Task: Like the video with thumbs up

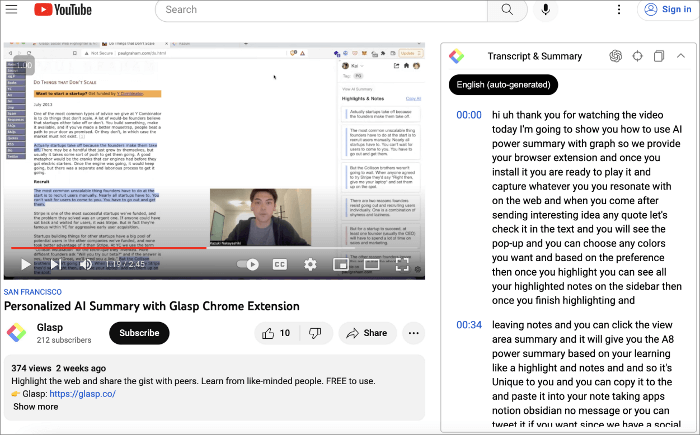Action: click(275, 333)
